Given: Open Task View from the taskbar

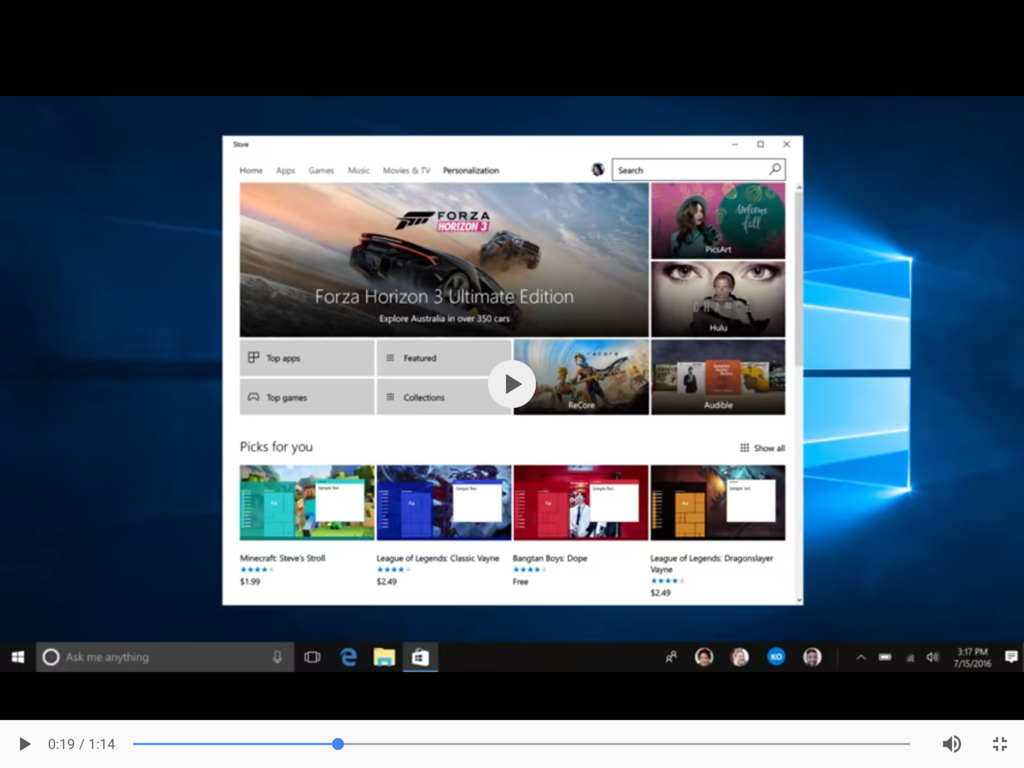Looking at the screenshot, I should [x=312, y=657].
